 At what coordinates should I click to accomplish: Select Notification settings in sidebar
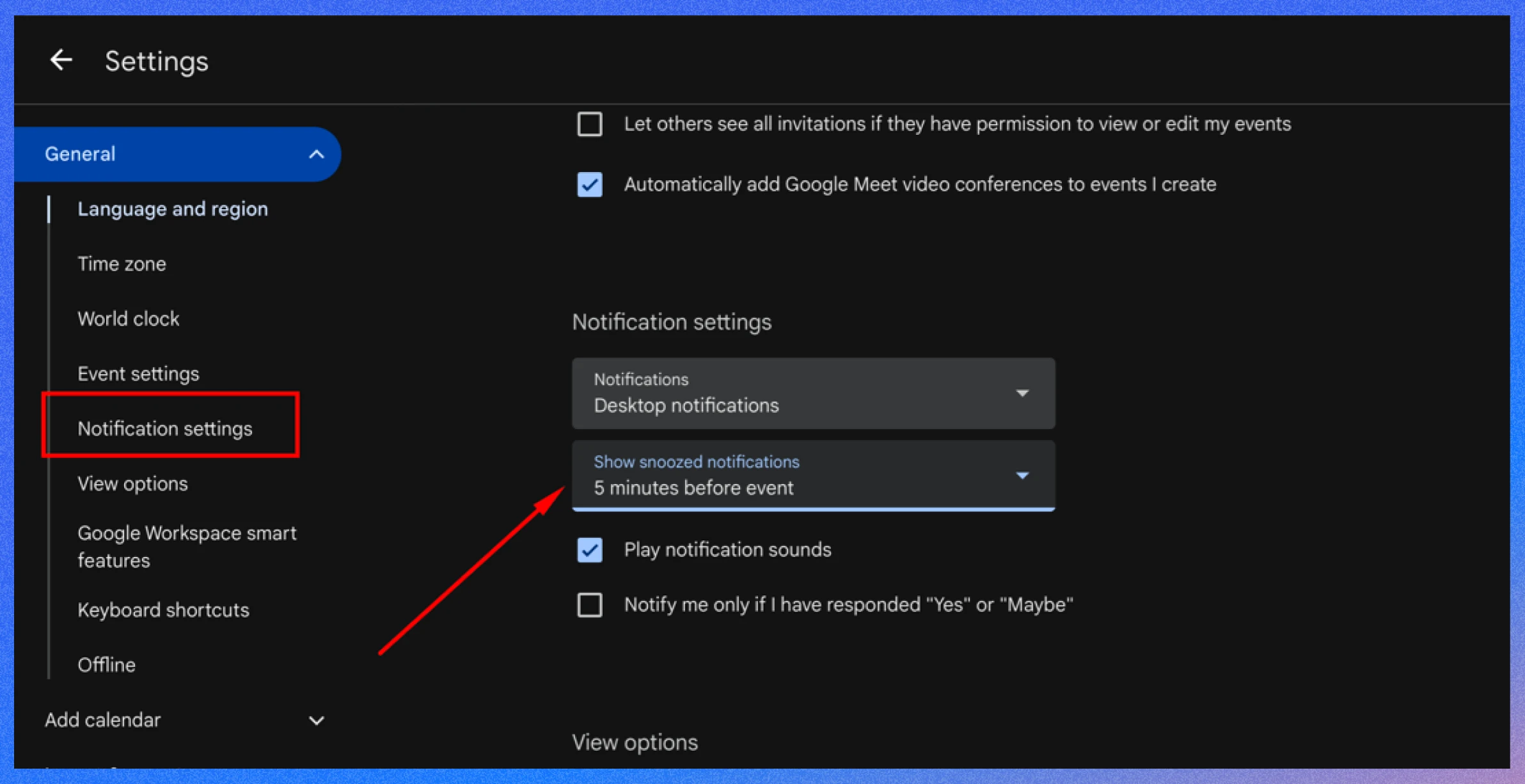coord(165,429)
